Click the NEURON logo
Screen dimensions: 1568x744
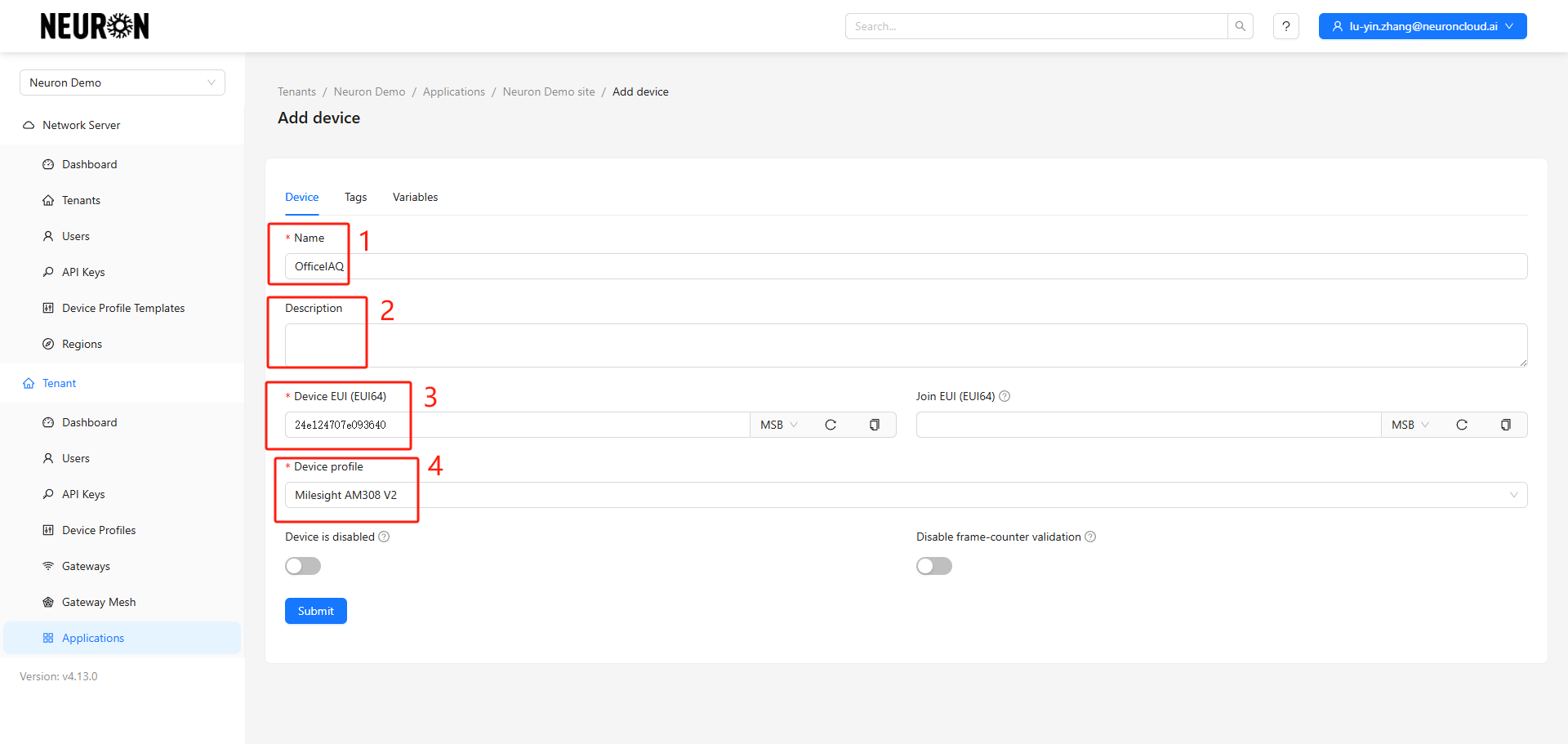coord(95,26)
